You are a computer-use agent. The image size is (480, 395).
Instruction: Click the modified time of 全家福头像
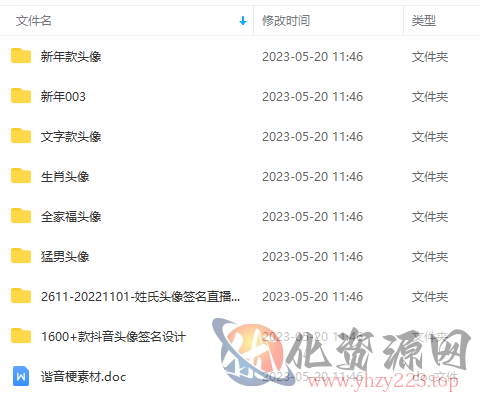[x=312, y=217]
